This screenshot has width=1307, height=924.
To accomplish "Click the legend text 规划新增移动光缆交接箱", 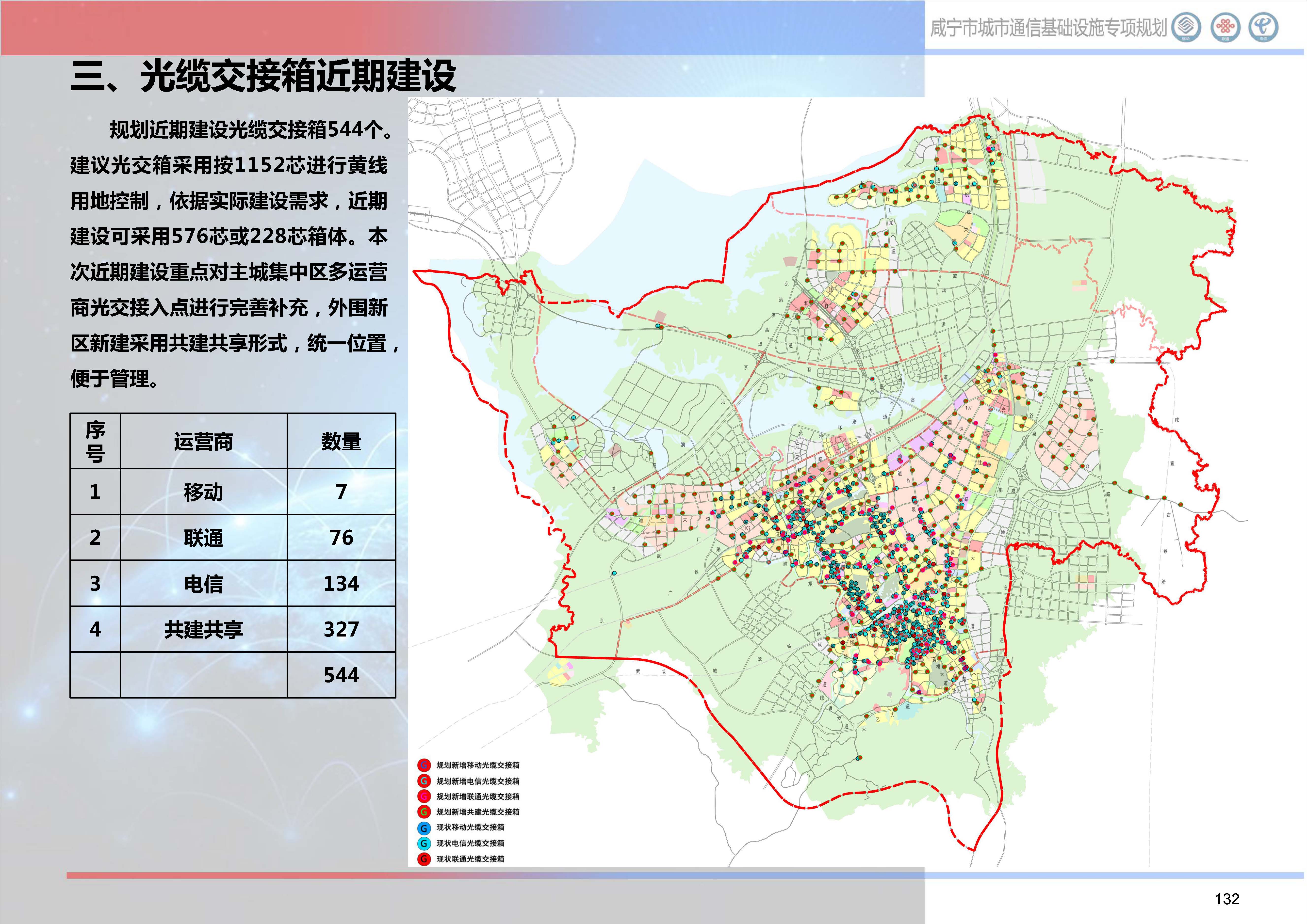I will coord(478,766).
